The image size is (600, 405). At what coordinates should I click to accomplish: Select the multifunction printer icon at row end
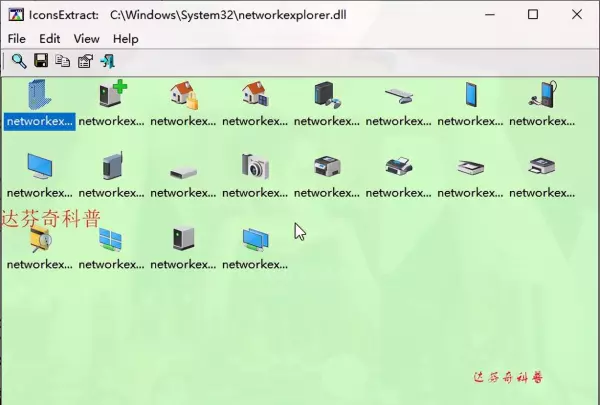tap(542, 166)
